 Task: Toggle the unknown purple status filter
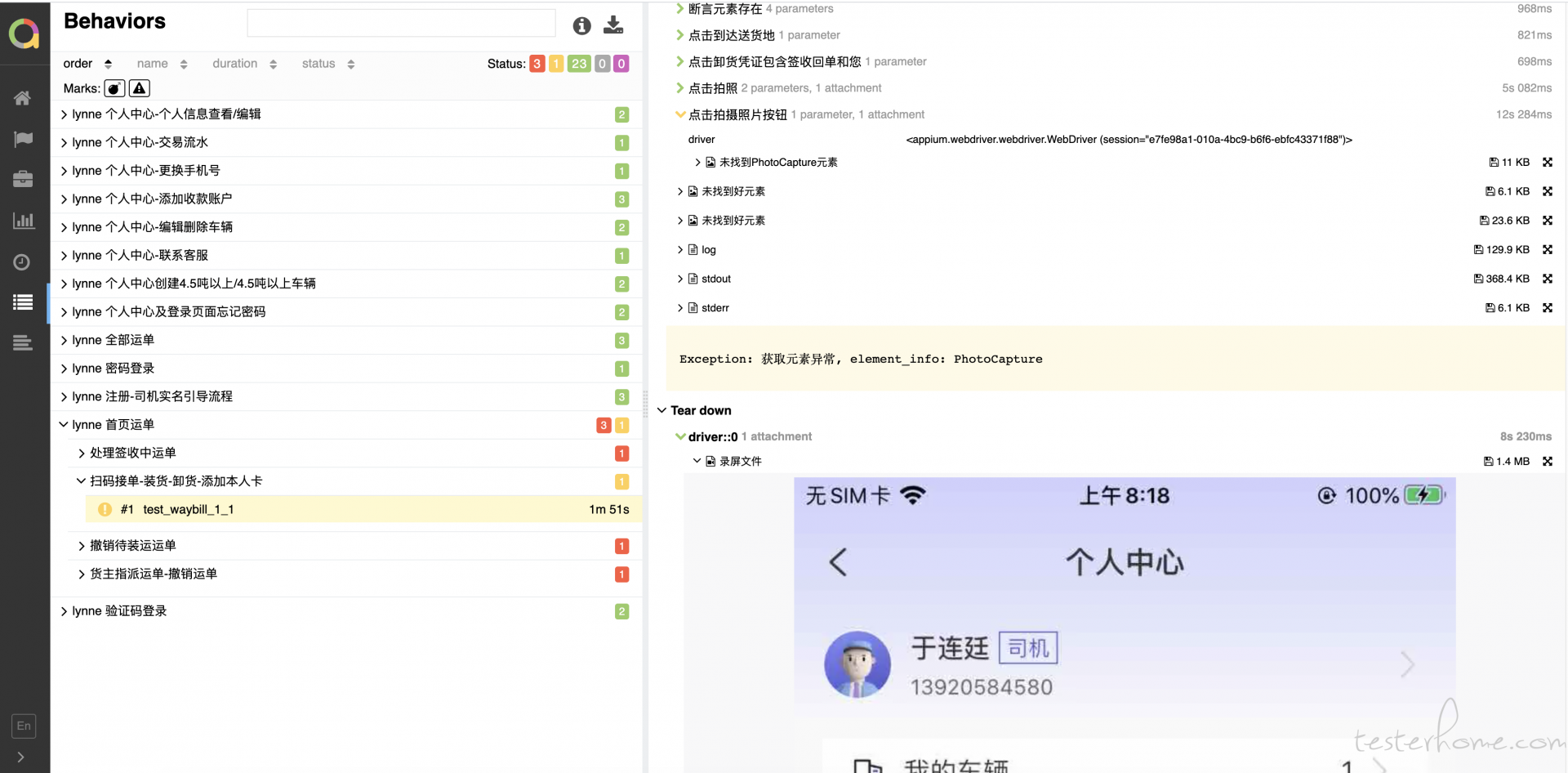[621, 64]
